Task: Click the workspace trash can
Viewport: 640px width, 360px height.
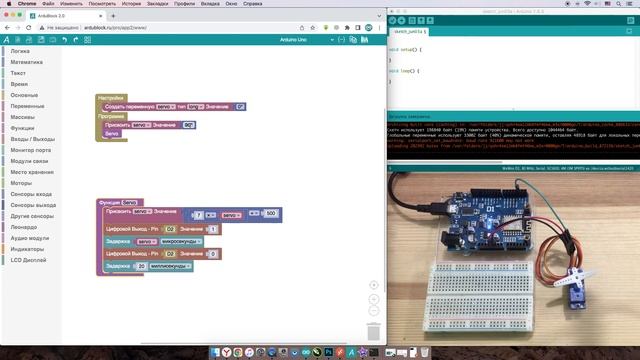Action: point(373,331)
